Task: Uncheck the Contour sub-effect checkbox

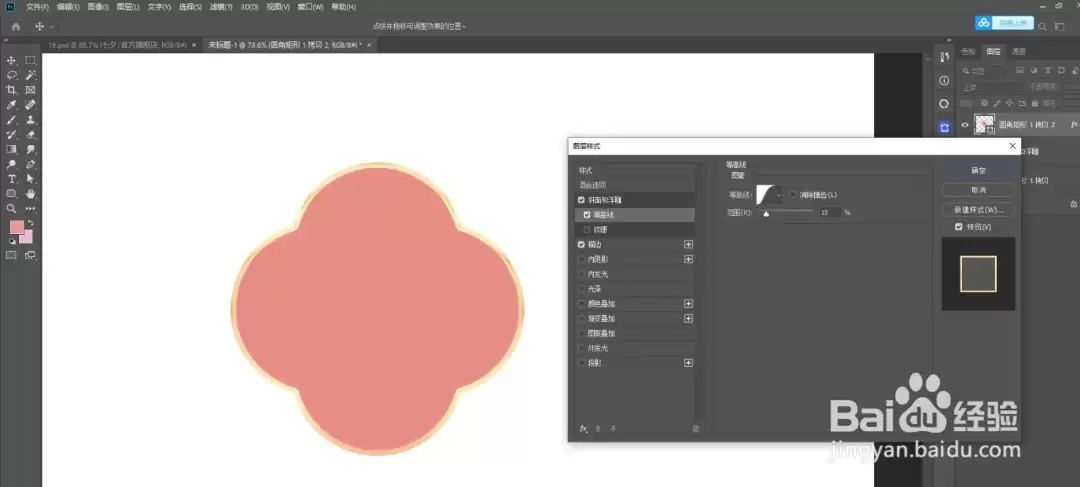Action: click(x=587, y=215)
